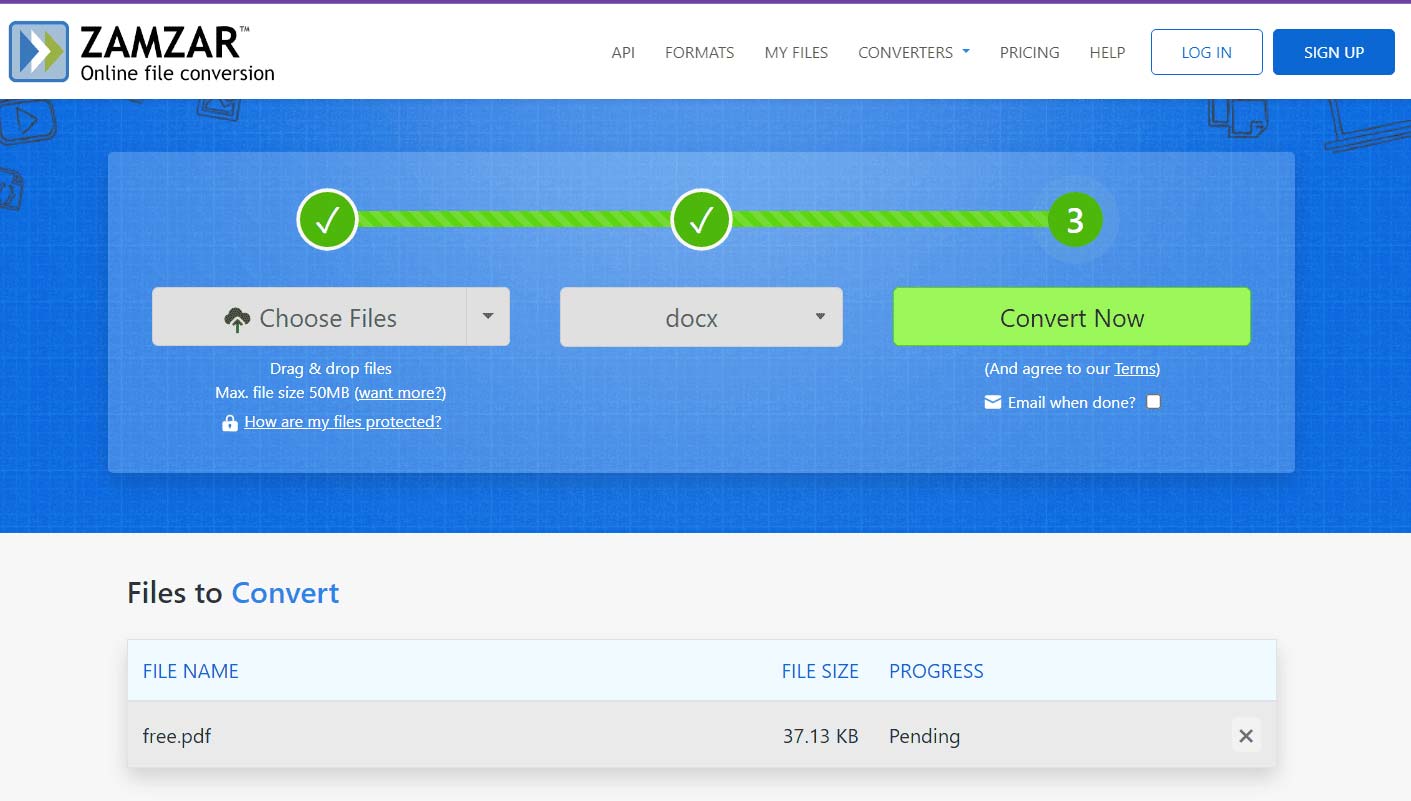Click the padlock icon beside file protection link
The width and height of the screenshot is (1411, 801).
point(229,421)
